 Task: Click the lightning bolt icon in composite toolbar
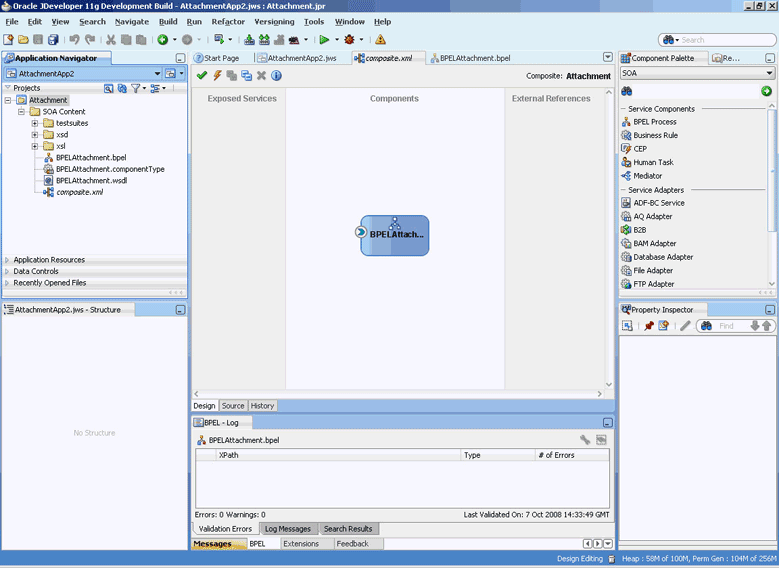click(x=217, y=76)
